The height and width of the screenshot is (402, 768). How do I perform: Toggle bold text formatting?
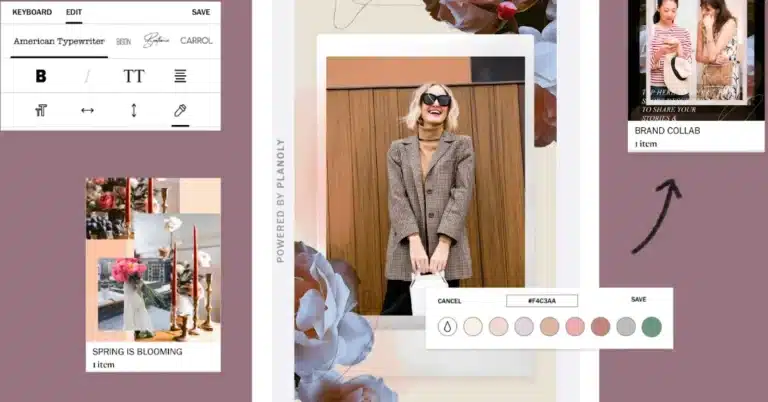pyautogui.click(x=41, y=76)
